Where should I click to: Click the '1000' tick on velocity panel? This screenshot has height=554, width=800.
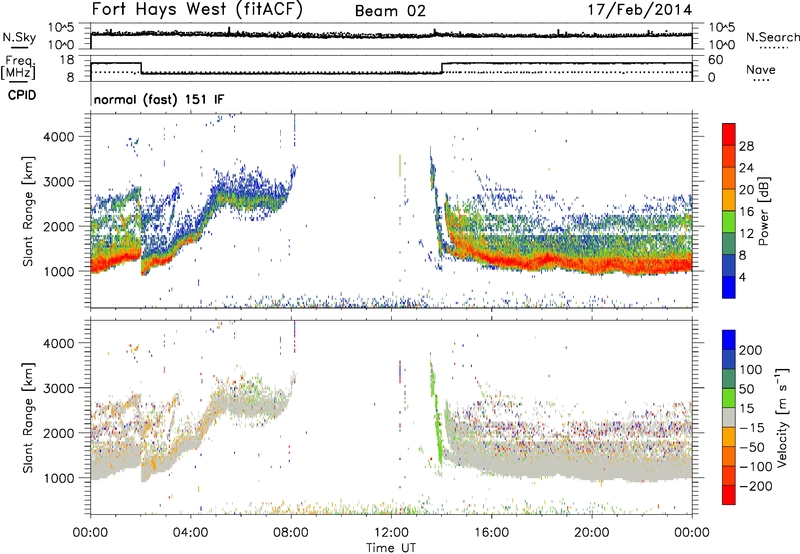59,478
